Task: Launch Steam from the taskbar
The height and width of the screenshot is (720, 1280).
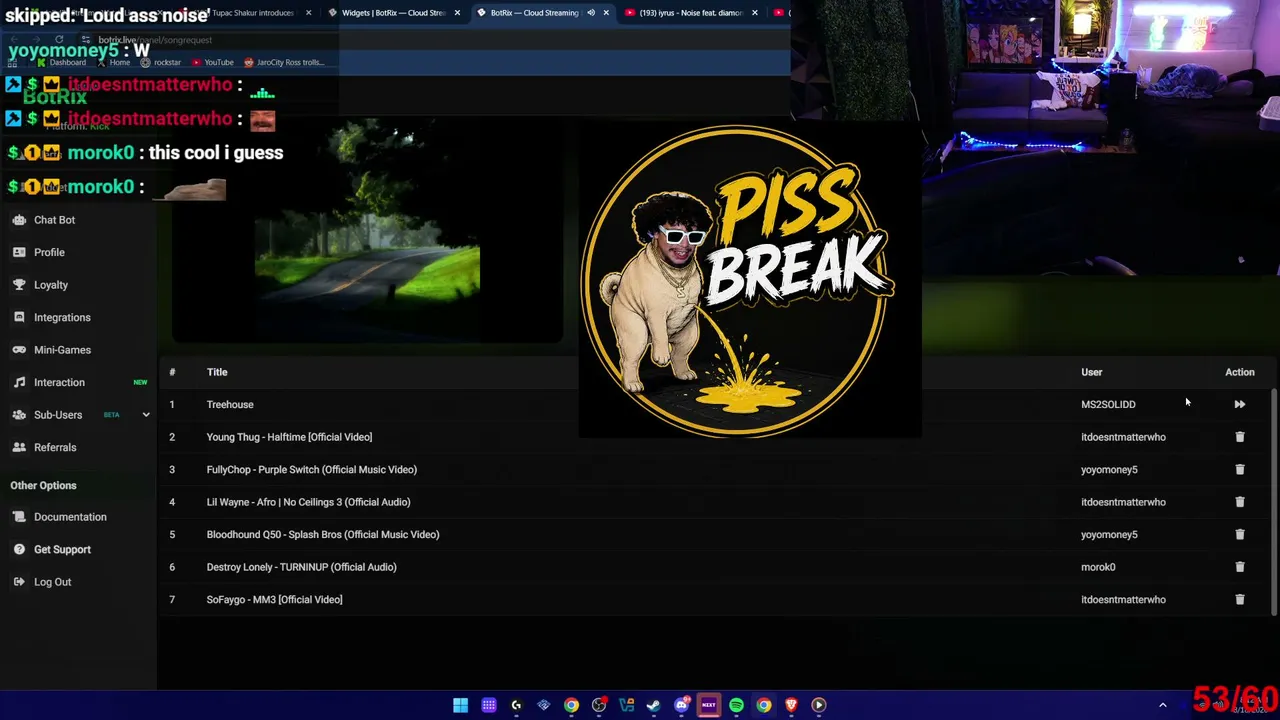Action: (x=654, y=705)
